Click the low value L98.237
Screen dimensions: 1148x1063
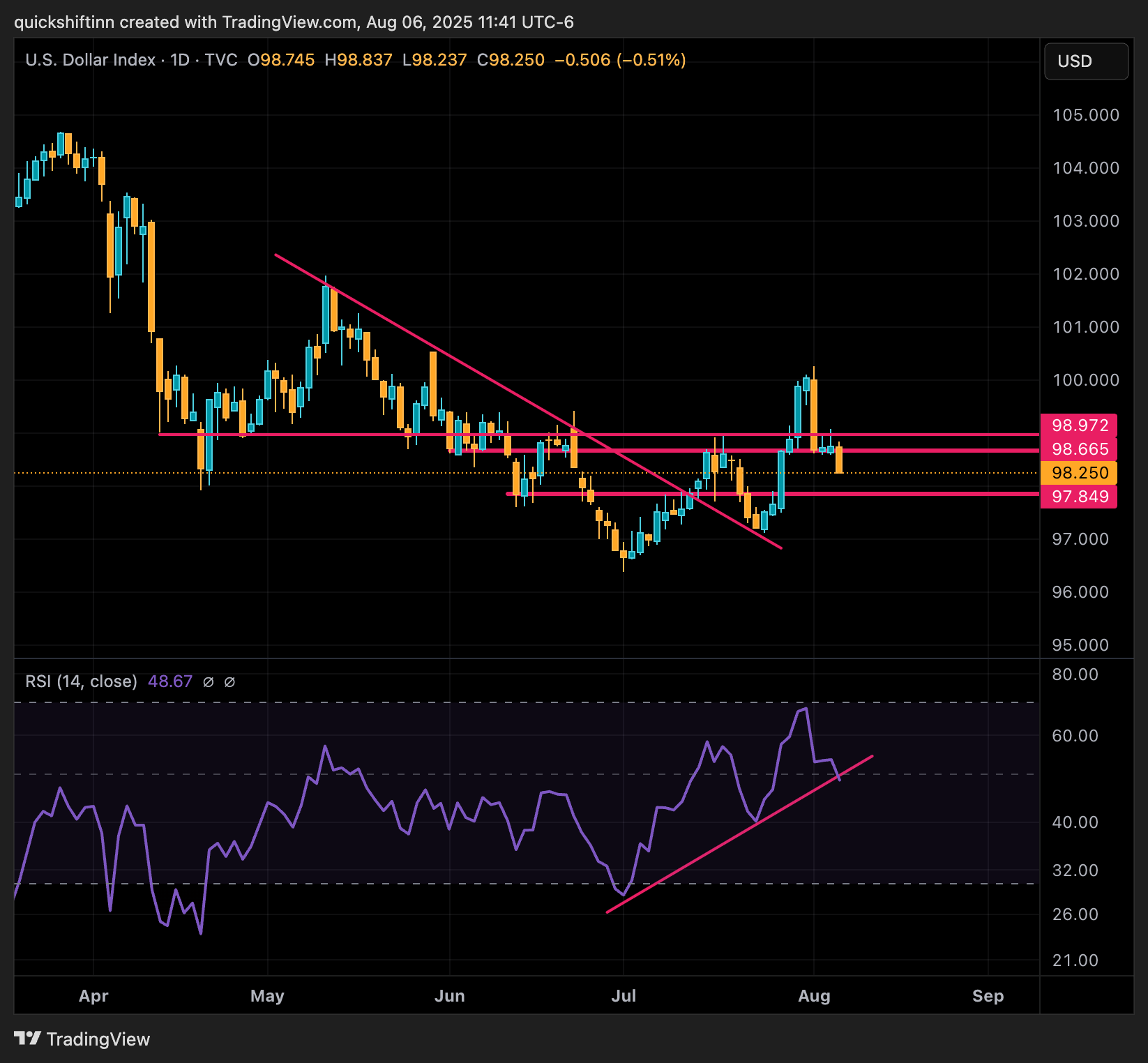pyautogui.click(x=435, y=60)
